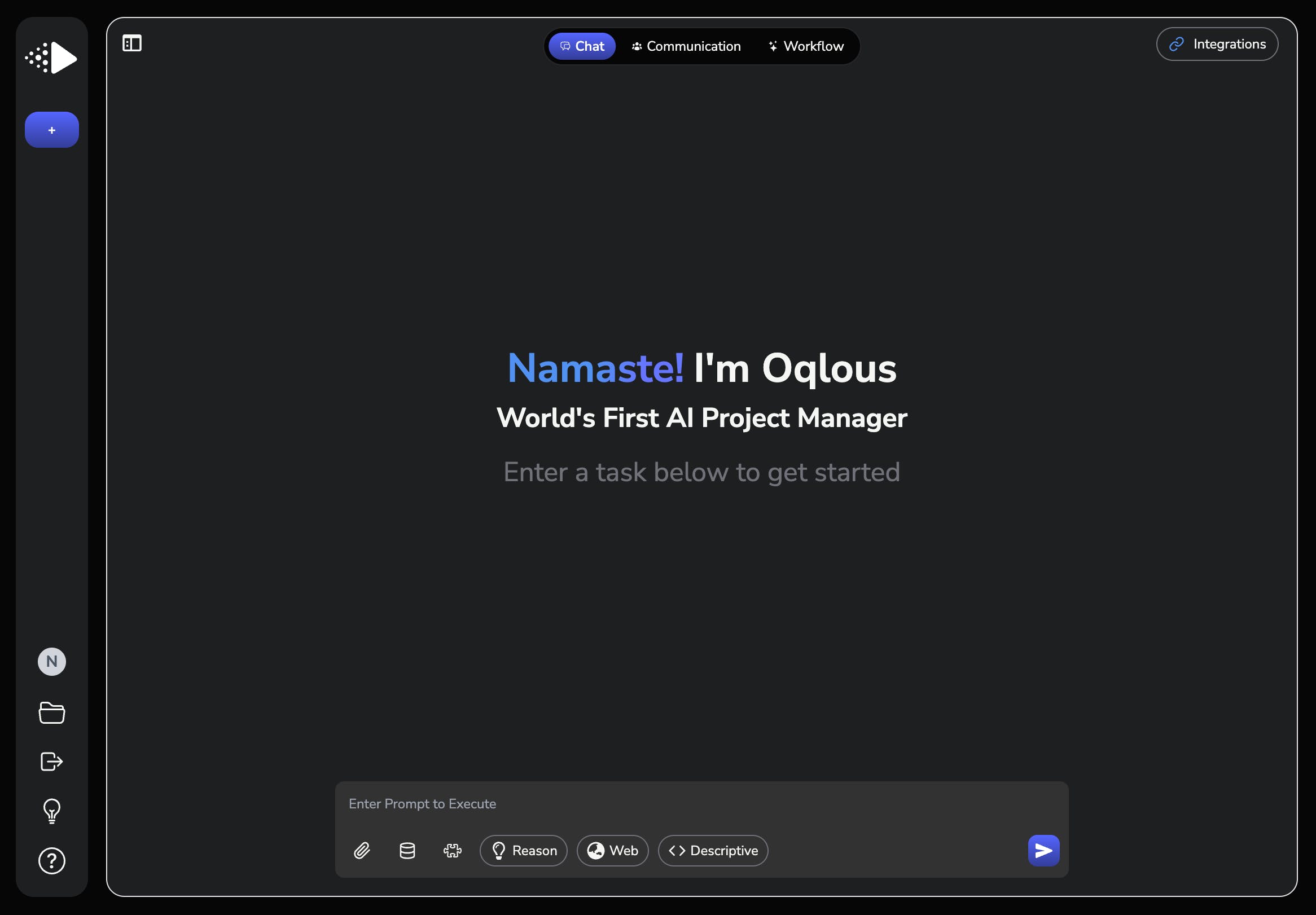The width and height of the screenshot is (1316, 915).
Task: Switch to the Chat tab
Action: pyautogui.click(x=582, y=46)
